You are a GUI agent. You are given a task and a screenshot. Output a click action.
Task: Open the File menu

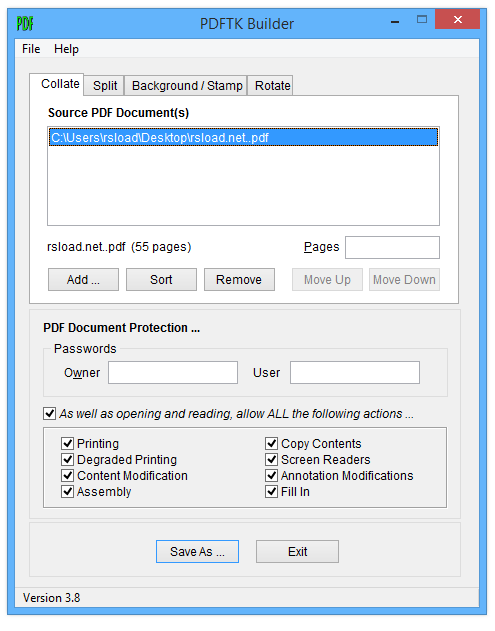[x=31, y=49]
